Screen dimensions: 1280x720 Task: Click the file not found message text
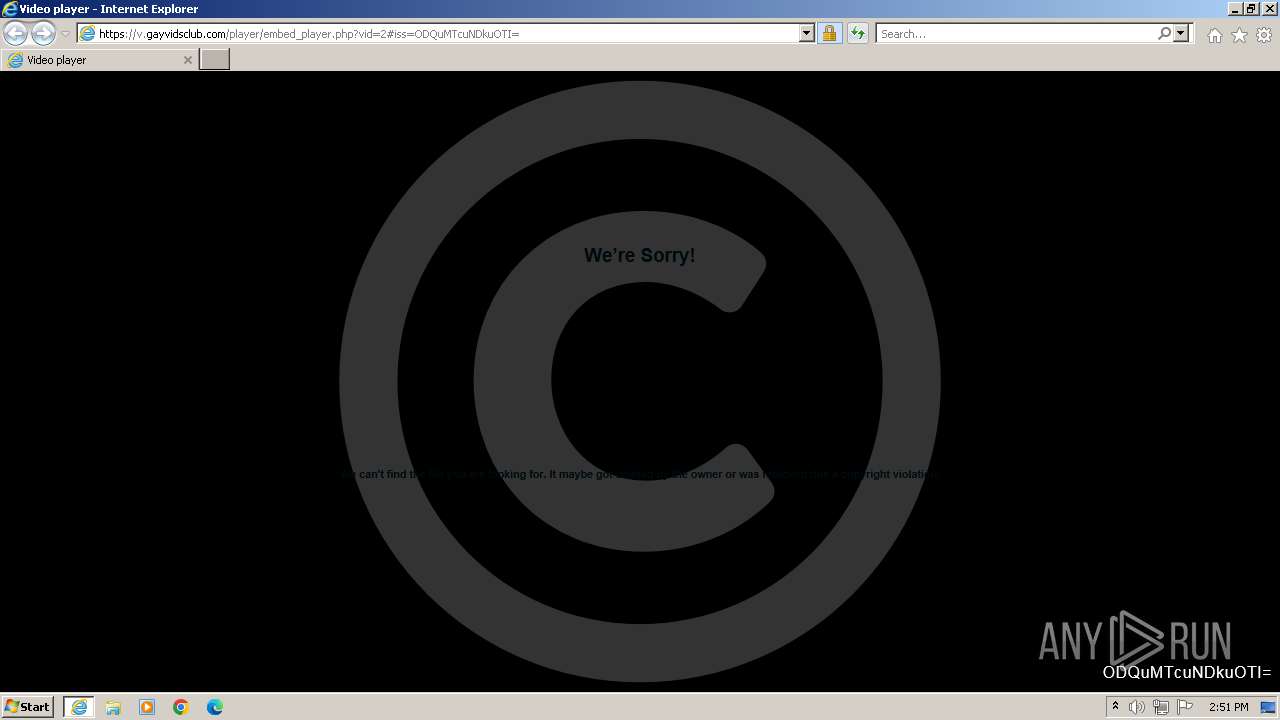(x=639, y=474)
